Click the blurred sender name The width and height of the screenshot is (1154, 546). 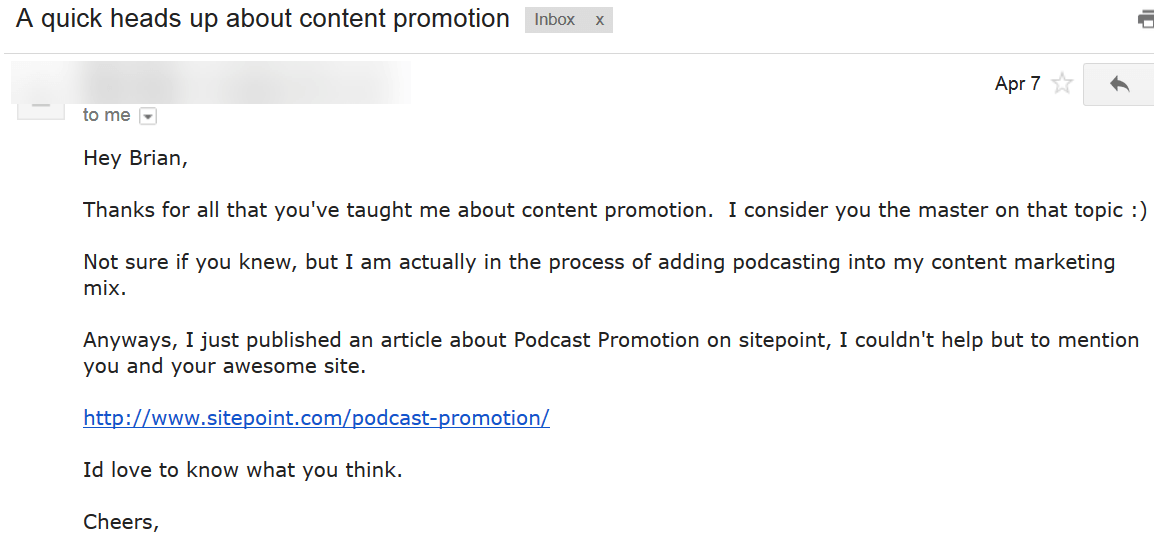210,83
